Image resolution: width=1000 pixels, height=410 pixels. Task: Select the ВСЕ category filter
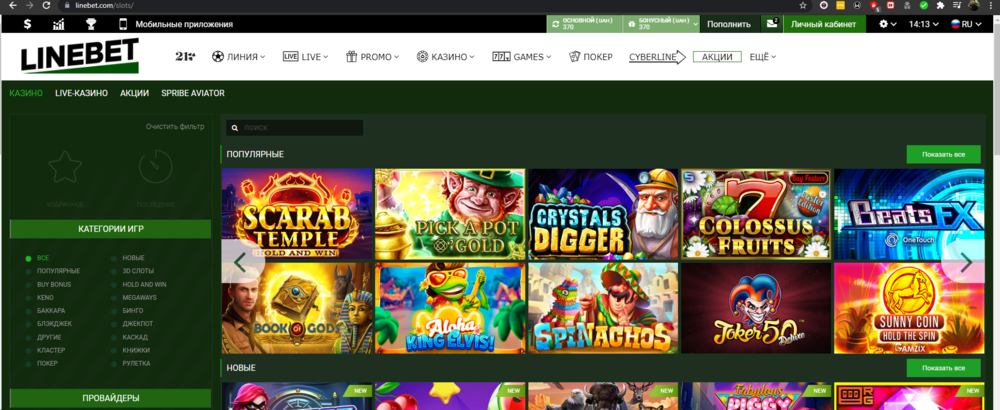click(43, 258)
